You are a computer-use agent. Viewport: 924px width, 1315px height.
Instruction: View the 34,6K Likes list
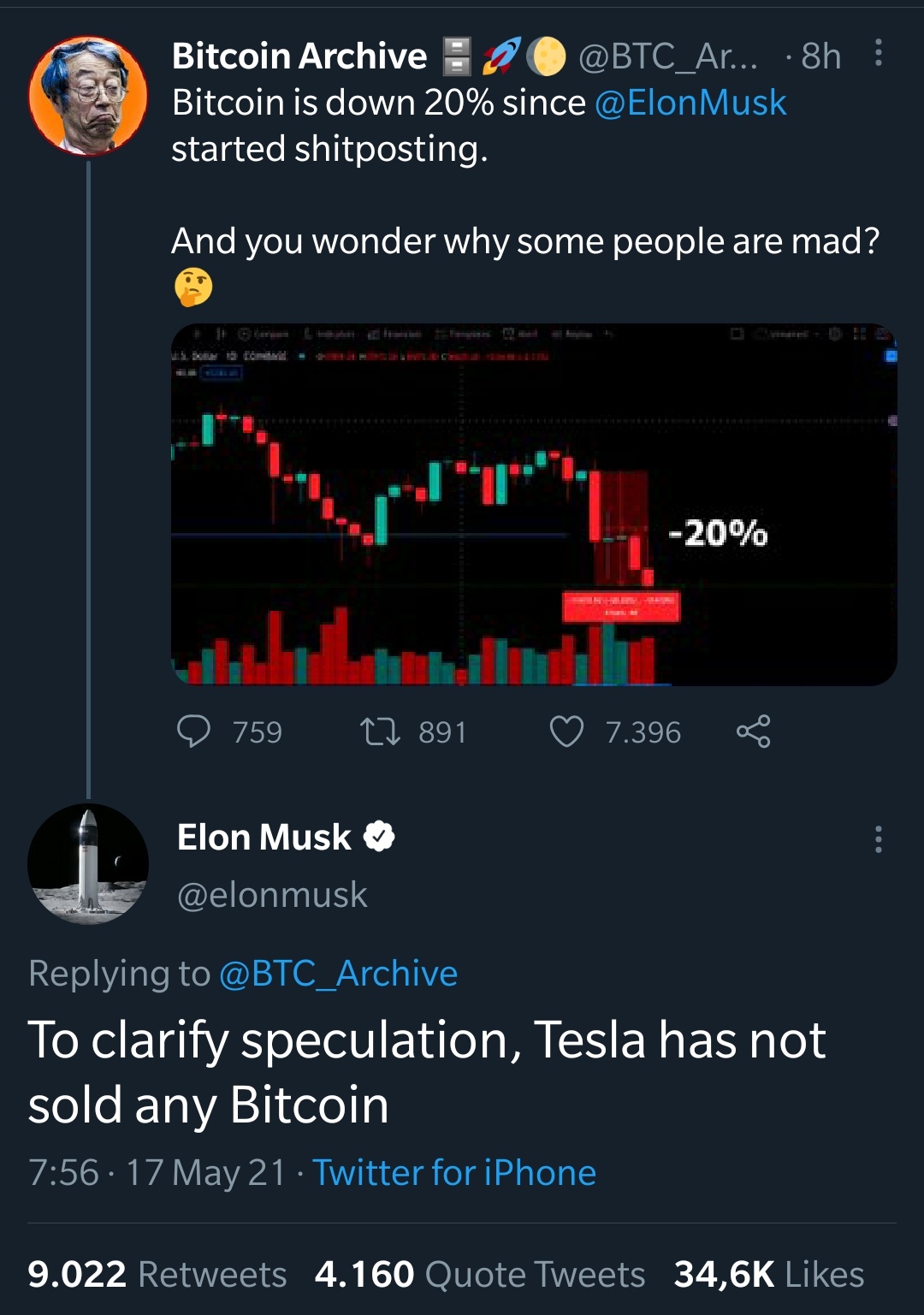[768, 1274]
